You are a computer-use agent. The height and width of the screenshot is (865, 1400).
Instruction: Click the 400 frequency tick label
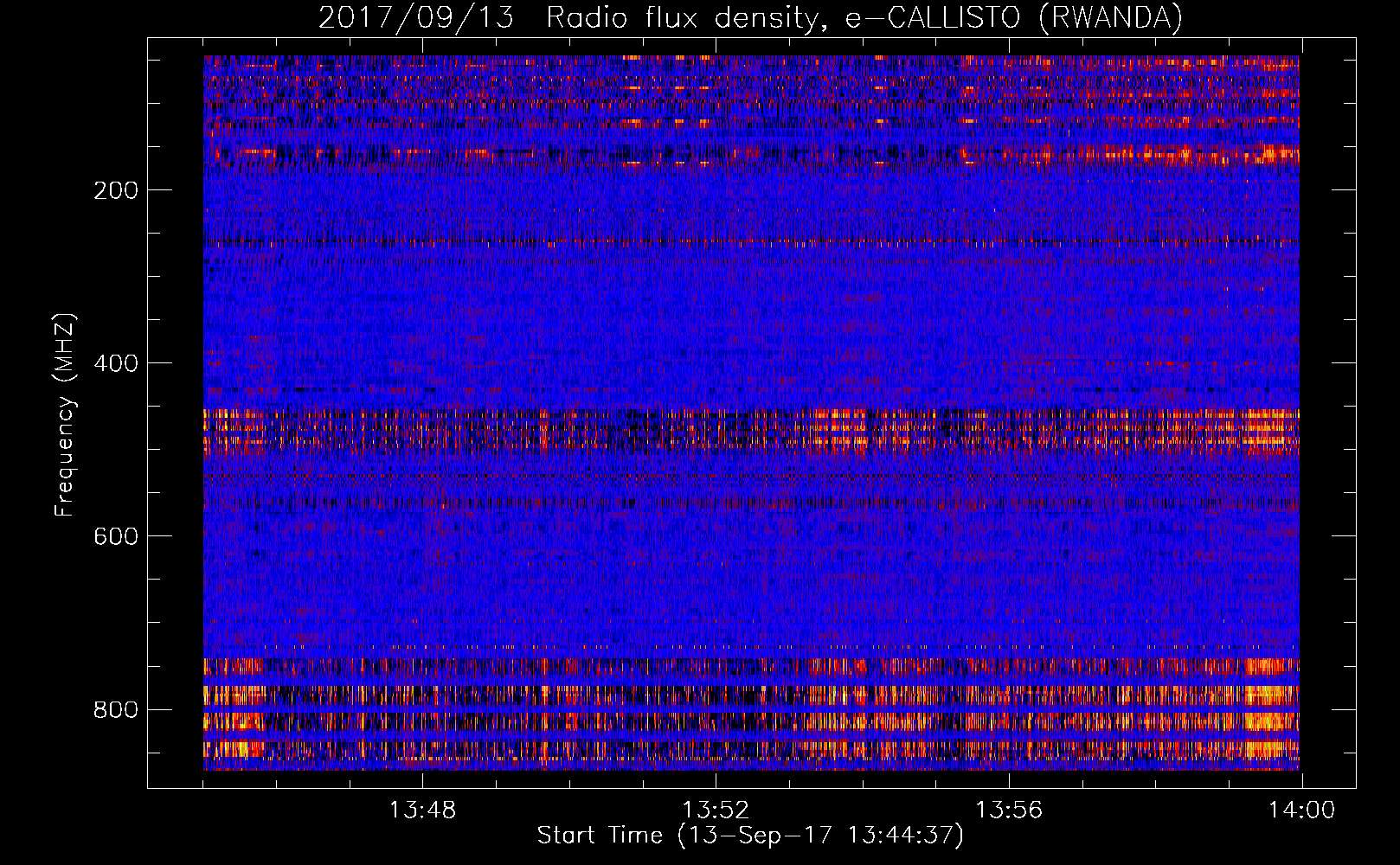[116, 363]
